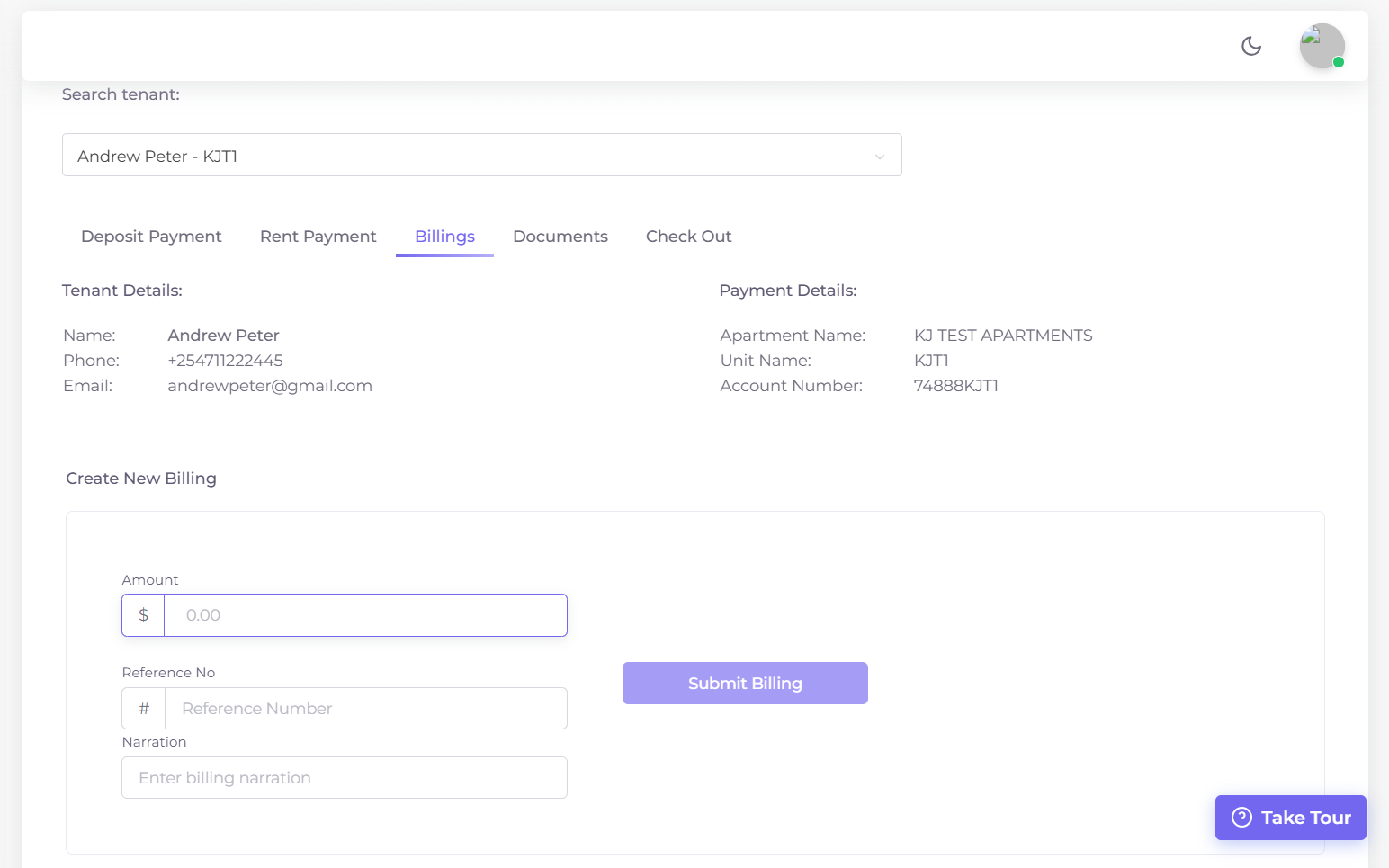Viewport: 1389px width, 868px height.
Task: Click the billing narration text field
Action: tap(345, 777)
